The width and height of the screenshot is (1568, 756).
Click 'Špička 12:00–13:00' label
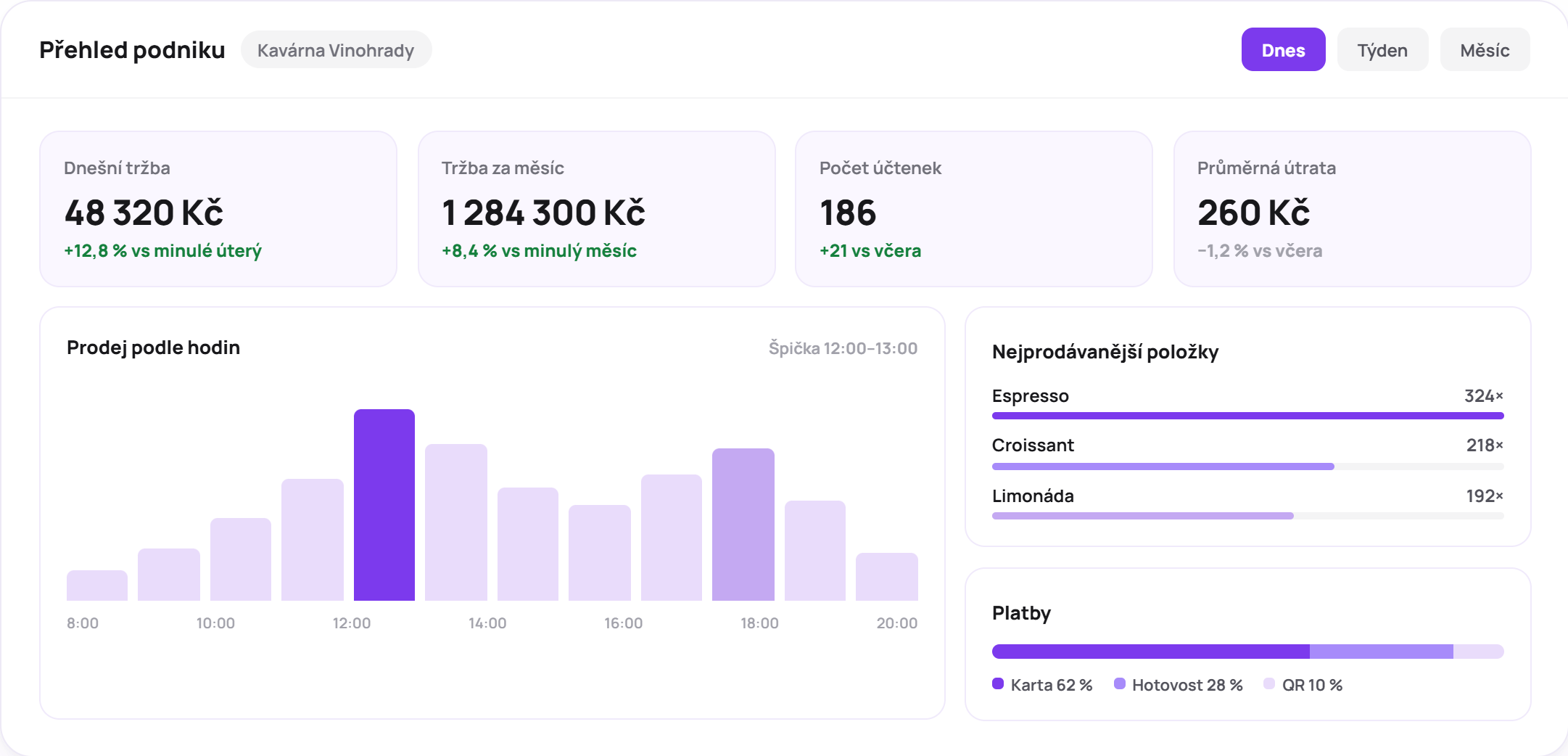[843, 348]
